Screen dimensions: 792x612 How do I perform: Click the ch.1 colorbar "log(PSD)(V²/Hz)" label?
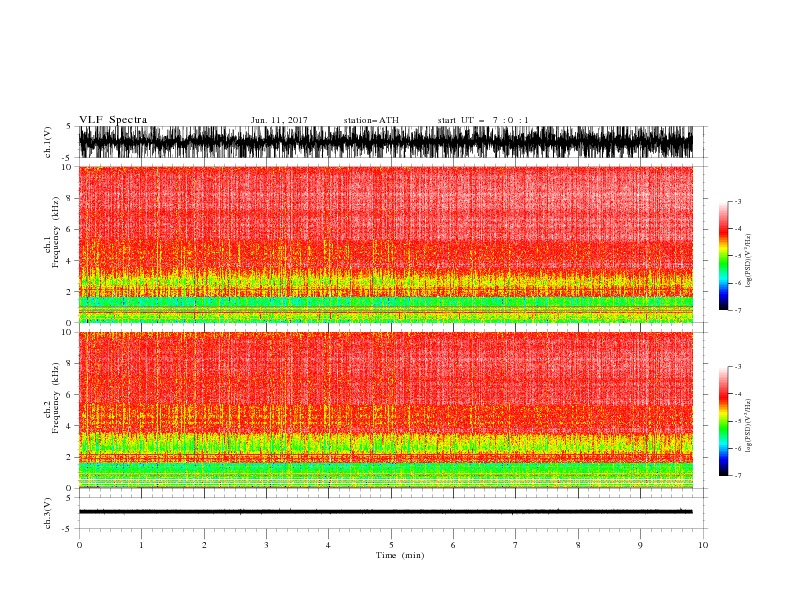749,261
